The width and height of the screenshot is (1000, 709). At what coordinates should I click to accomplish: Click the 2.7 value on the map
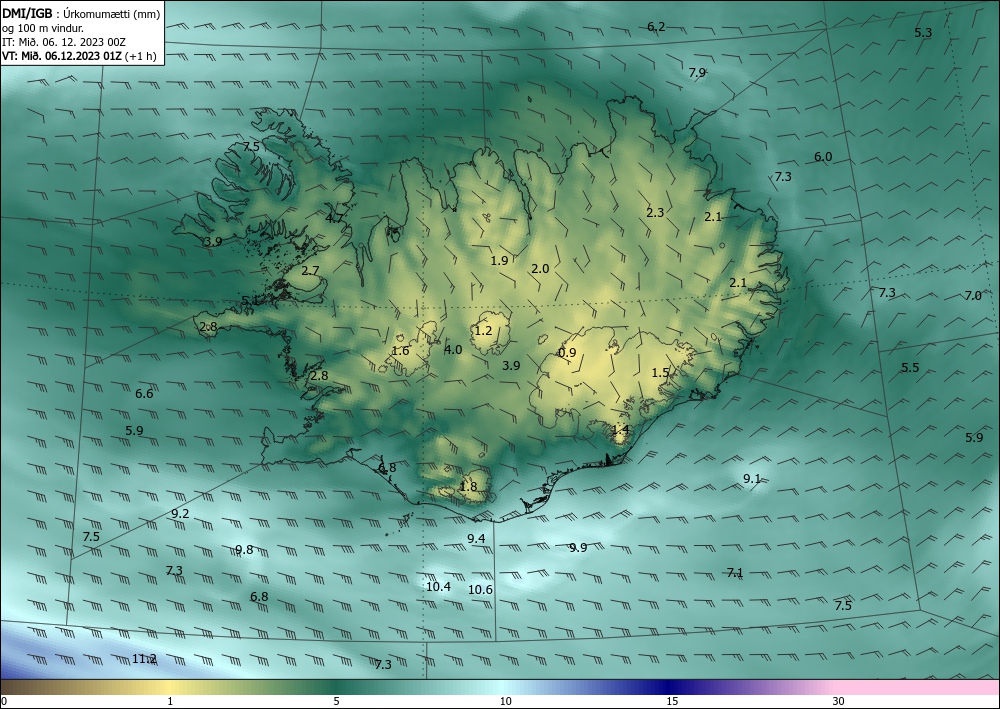[x=311, y=271]
